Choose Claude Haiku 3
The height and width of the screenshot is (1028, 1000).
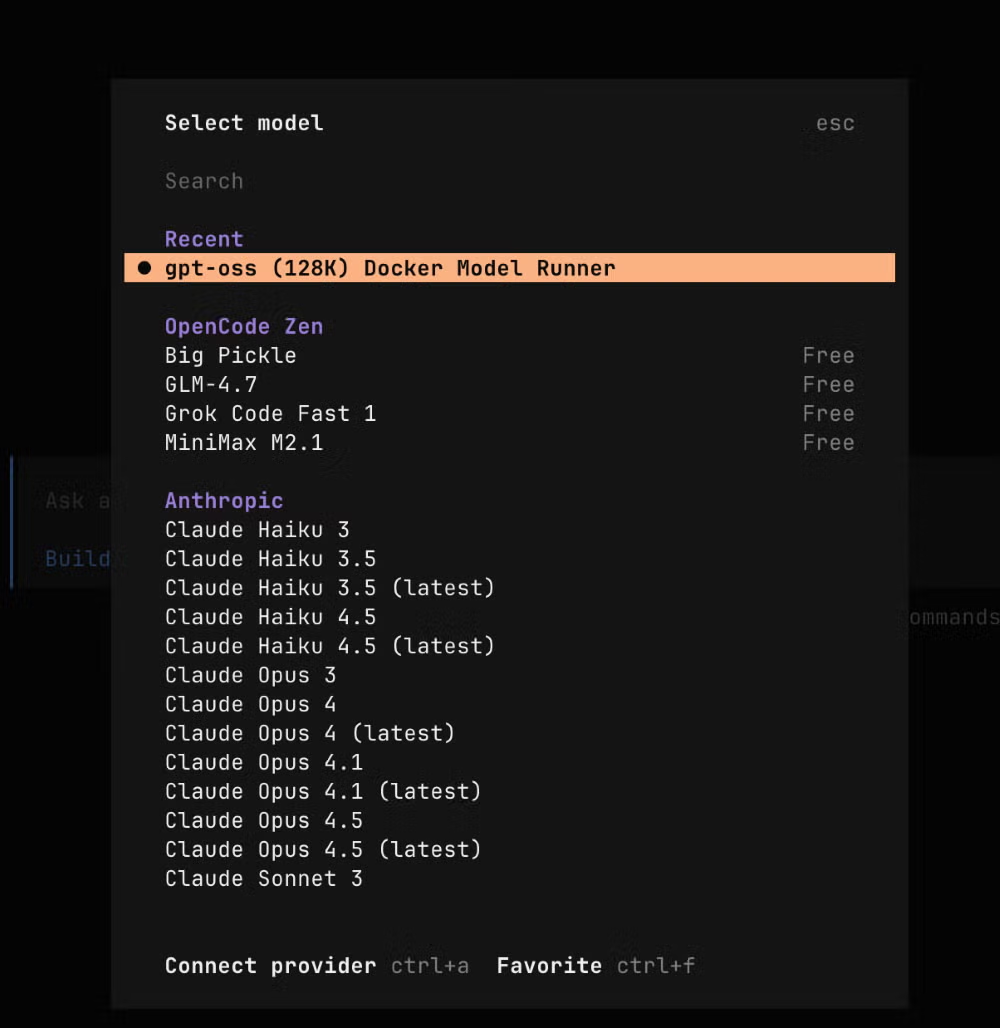(x=257, y=529)
